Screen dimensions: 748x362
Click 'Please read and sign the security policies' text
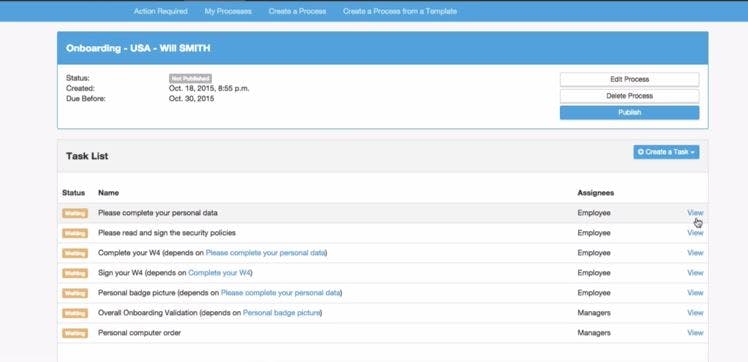pyautogui.click(x=166, y=233)
